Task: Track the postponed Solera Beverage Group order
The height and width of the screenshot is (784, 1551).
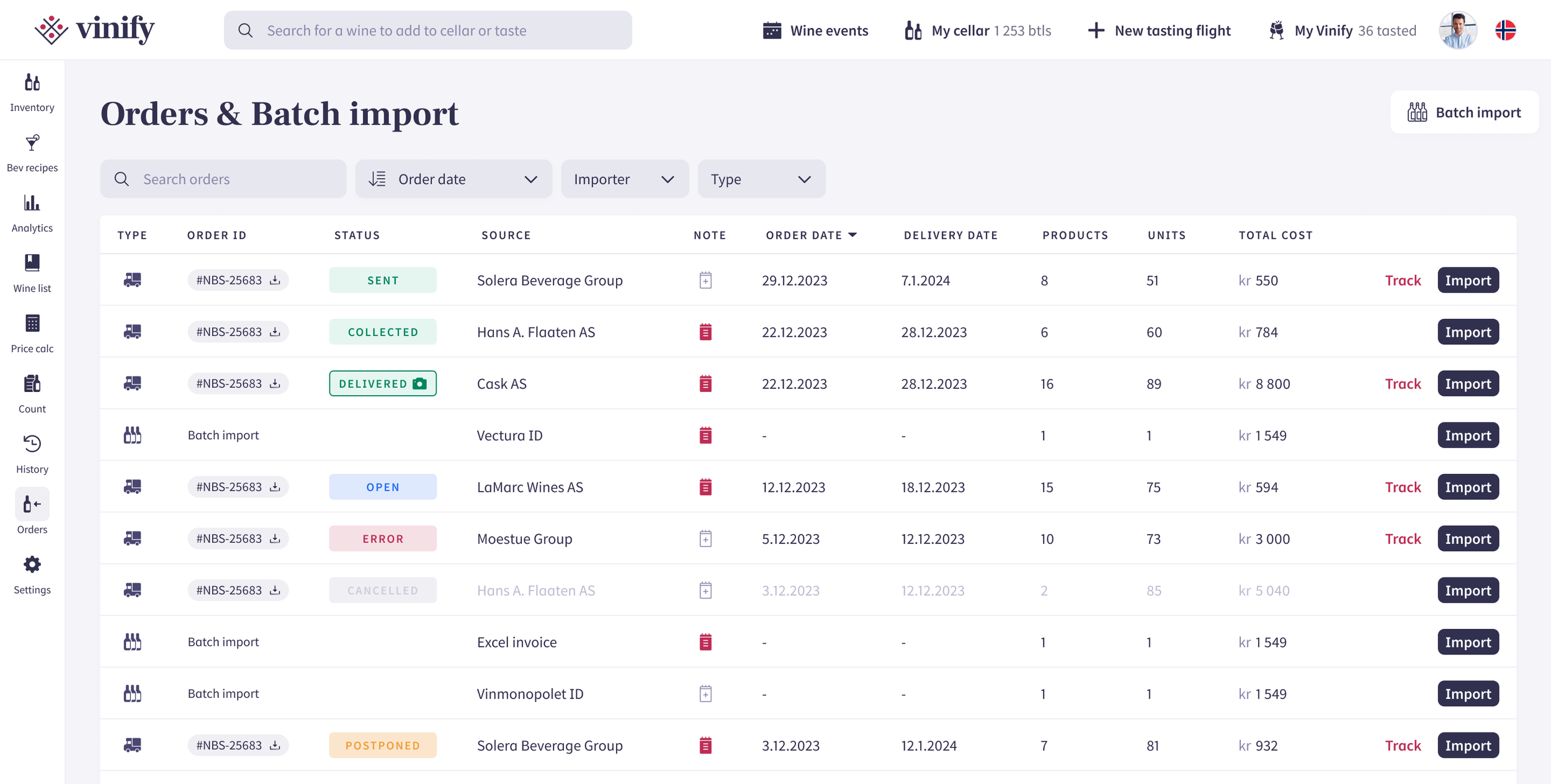Action: pyautogui.click(x=1403, y=746)
